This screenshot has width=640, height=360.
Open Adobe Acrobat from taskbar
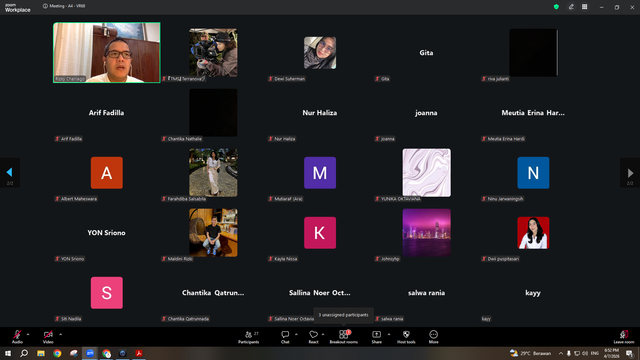click(x=139, y=353)
